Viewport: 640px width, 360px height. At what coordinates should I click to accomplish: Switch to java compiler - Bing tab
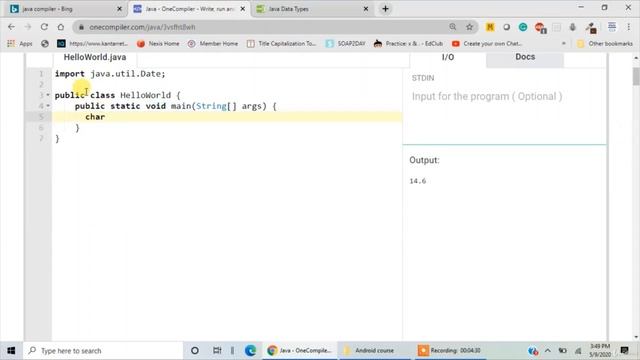pyautogui.click(x=65, y=9)
